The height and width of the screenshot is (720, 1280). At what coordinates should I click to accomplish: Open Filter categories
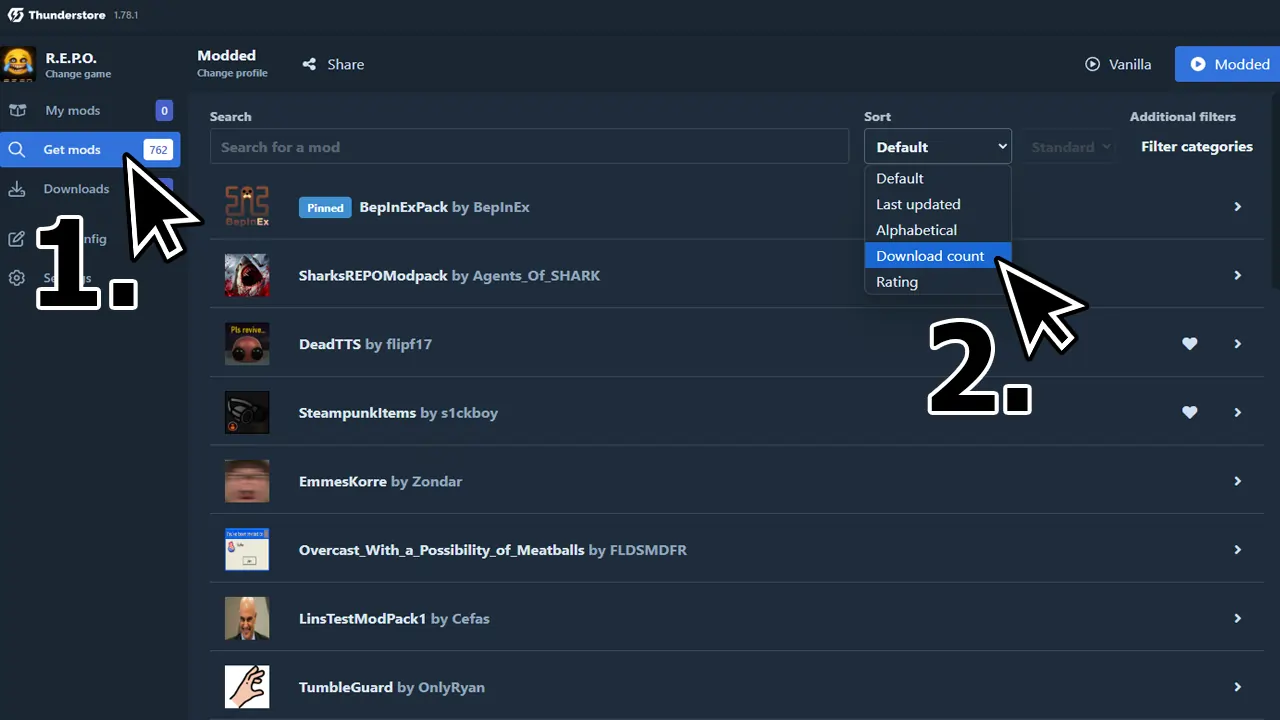1196,146
